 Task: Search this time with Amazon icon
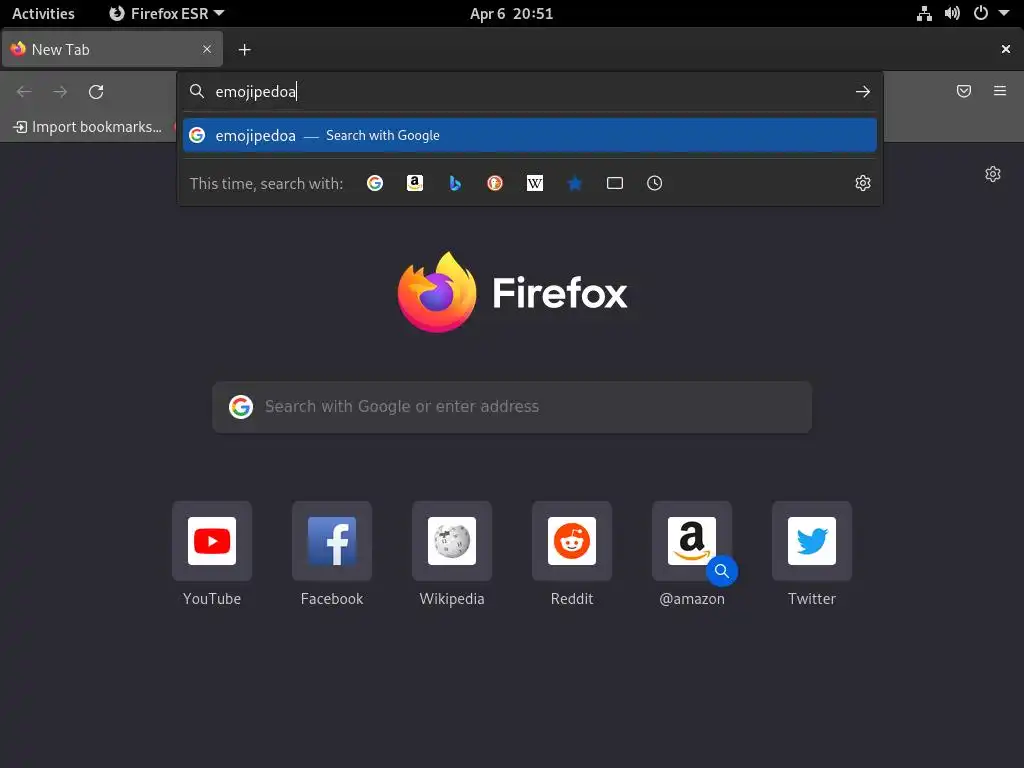click(x=415, y=184)
